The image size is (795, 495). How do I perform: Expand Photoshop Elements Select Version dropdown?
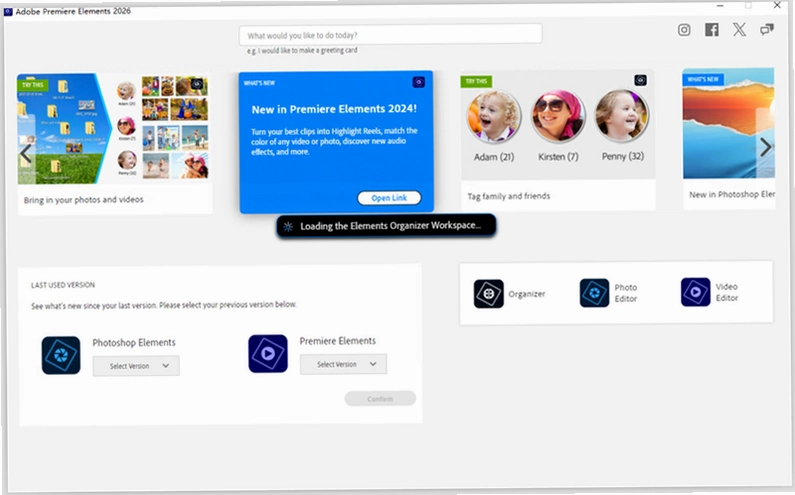pos(136,366)
